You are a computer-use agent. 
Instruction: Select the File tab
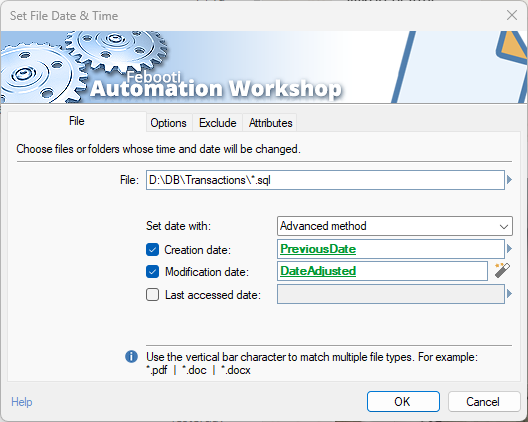(77, 121)
